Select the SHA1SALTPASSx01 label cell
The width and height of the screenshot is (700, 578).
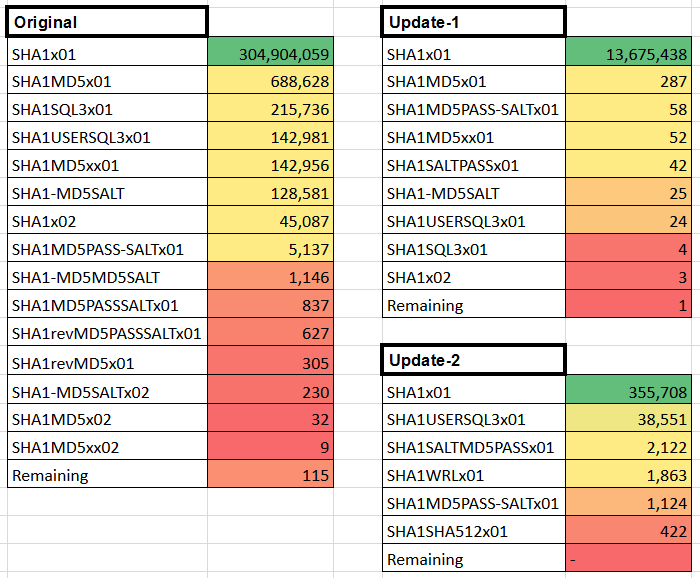474,164
